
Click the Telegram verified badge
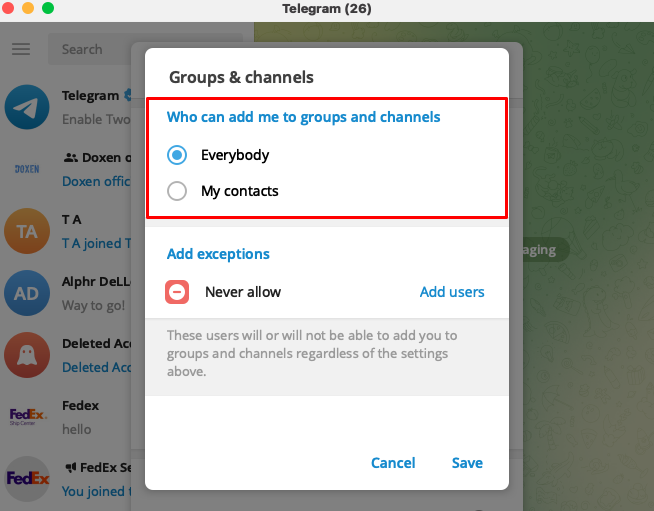pos(128,95)
